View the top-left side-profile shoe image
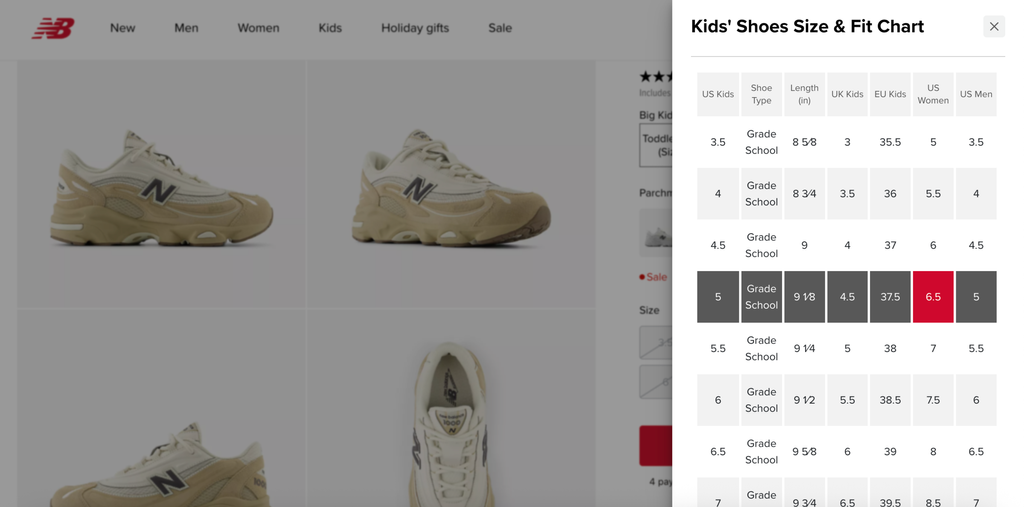Viewport: 1024px width, 507px height. pos(162,185)
